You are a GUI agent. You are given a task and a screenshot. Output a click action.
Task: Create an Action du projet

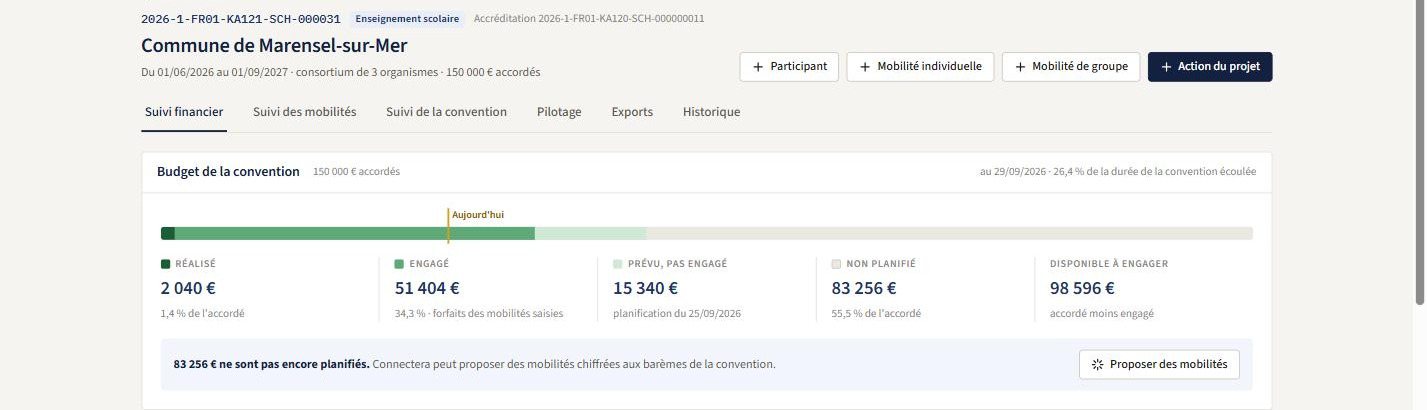coord(1210,67)
